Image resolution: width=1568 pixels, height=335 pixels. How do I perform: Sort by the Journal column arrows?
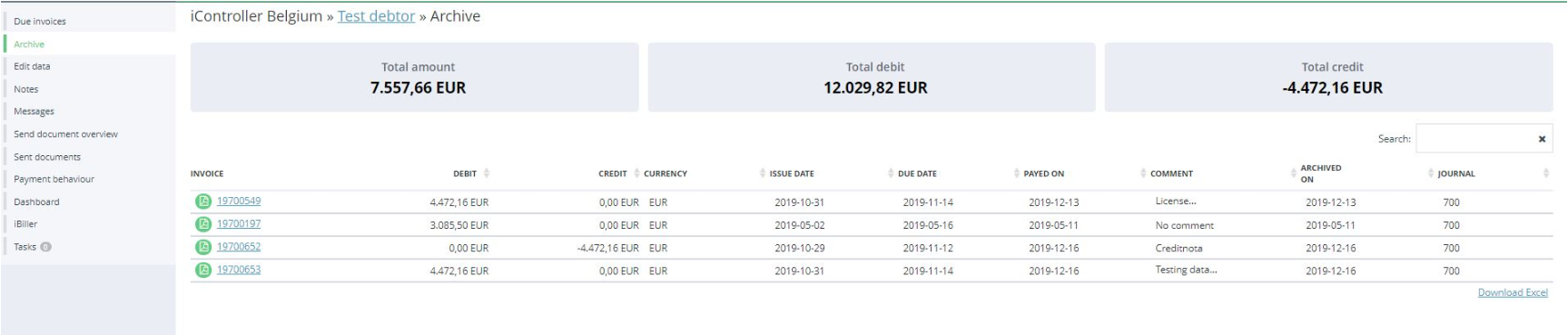point(1545,173)
